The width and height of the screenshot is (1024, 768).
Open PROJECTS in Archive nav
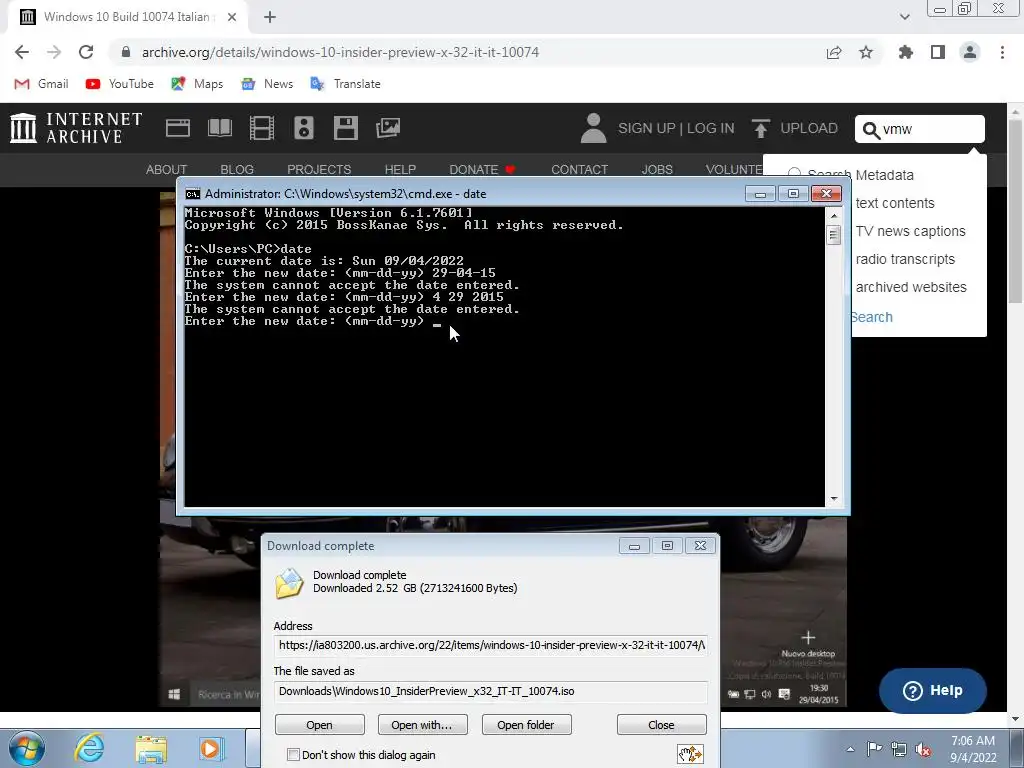pos(319,170)
